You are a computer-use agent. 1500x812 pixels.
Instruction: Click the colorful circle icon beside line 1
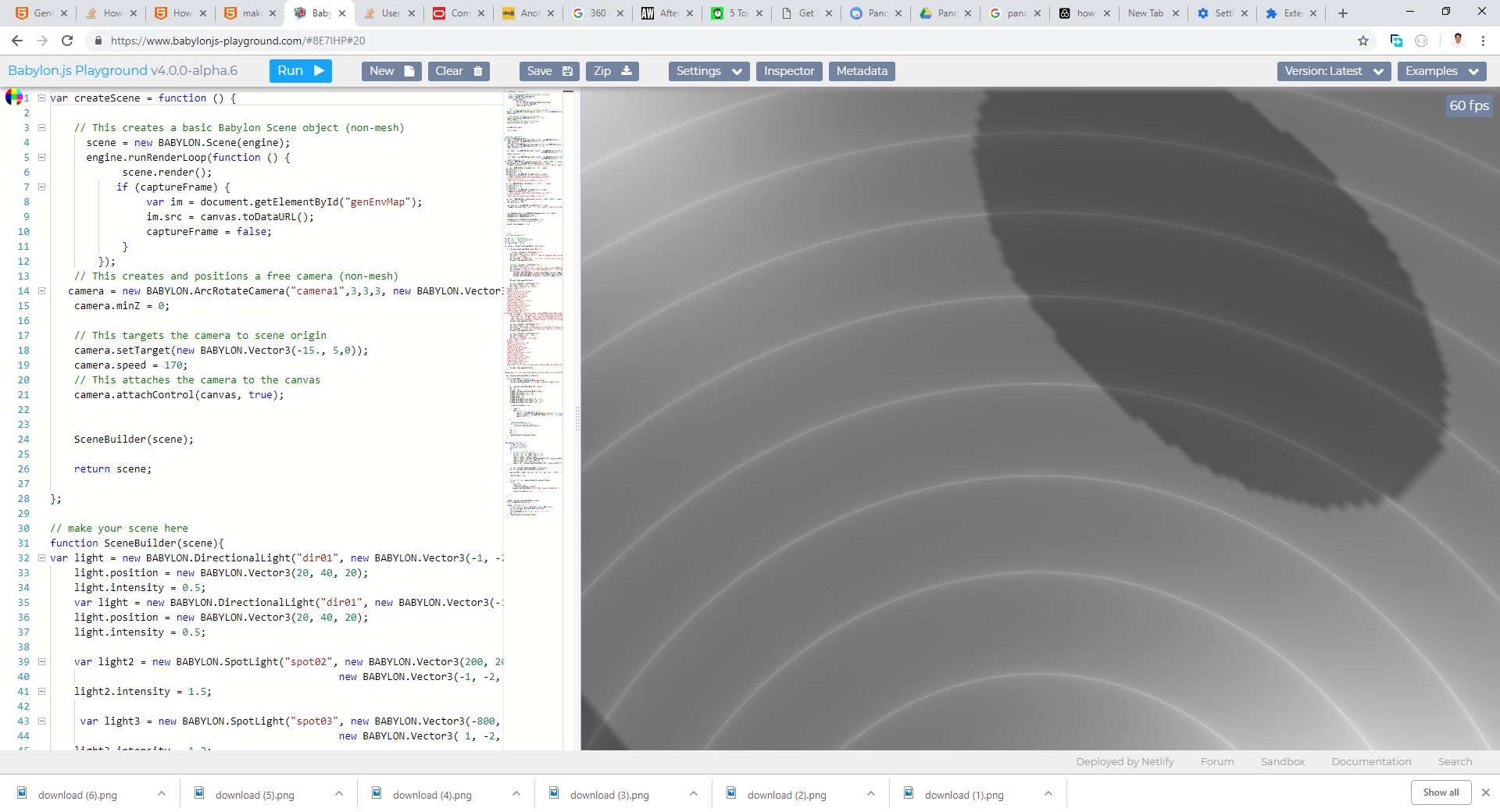click(14, 98)
